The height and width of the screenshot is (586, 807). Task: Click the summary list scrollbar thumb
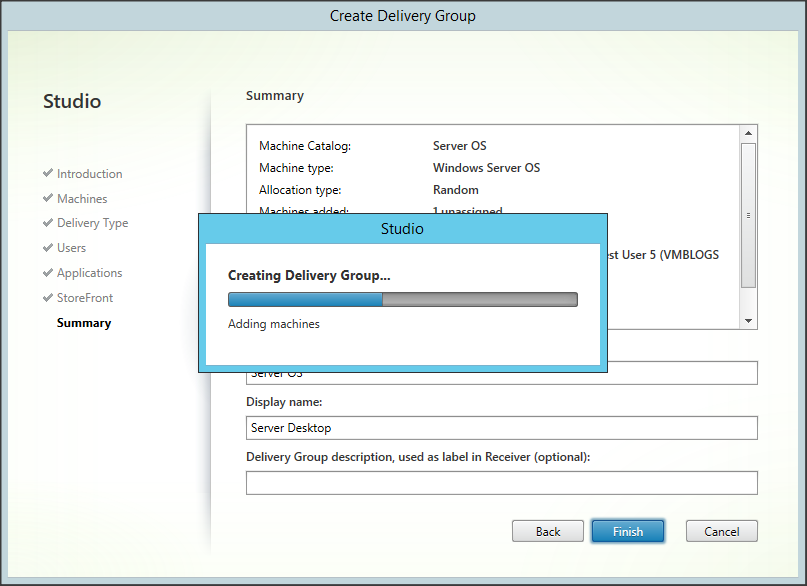(x=748, y=214)
